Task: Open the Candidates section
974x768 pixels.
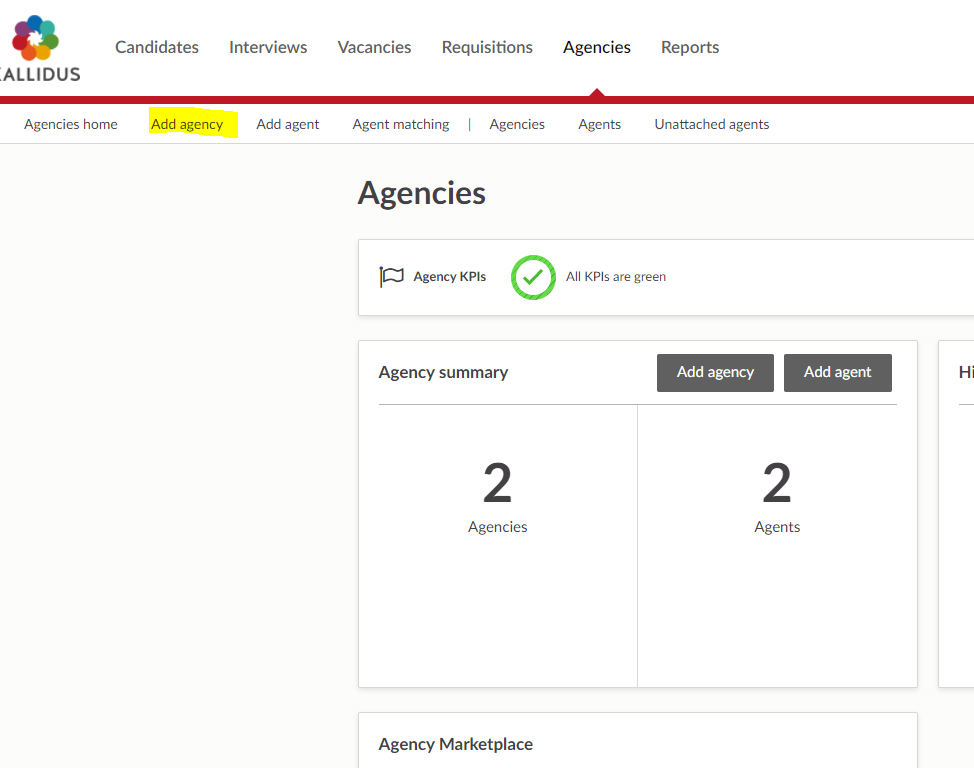Action: (x=156, y=47)
